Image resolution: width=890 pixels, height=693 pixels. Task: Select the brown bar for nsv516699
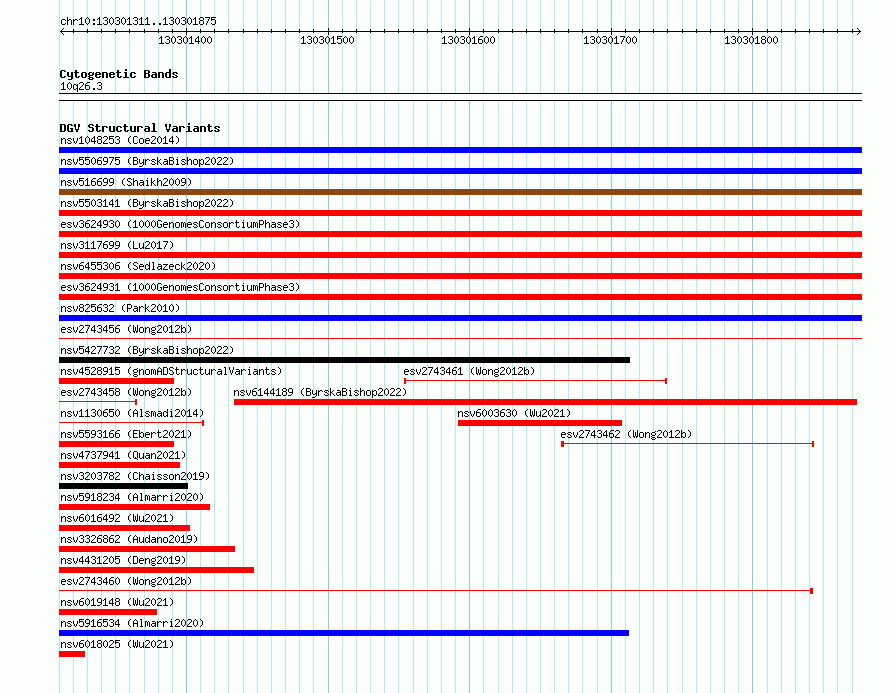tap(460, 192)
